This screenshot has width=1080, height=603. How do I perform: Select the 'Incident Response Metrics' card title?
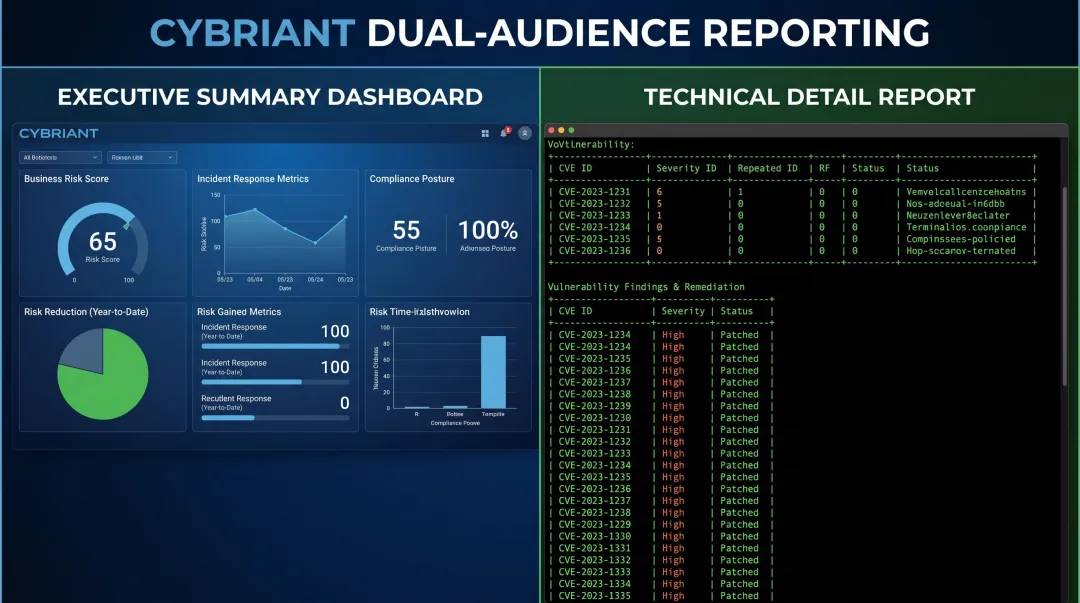click(253, 178)
